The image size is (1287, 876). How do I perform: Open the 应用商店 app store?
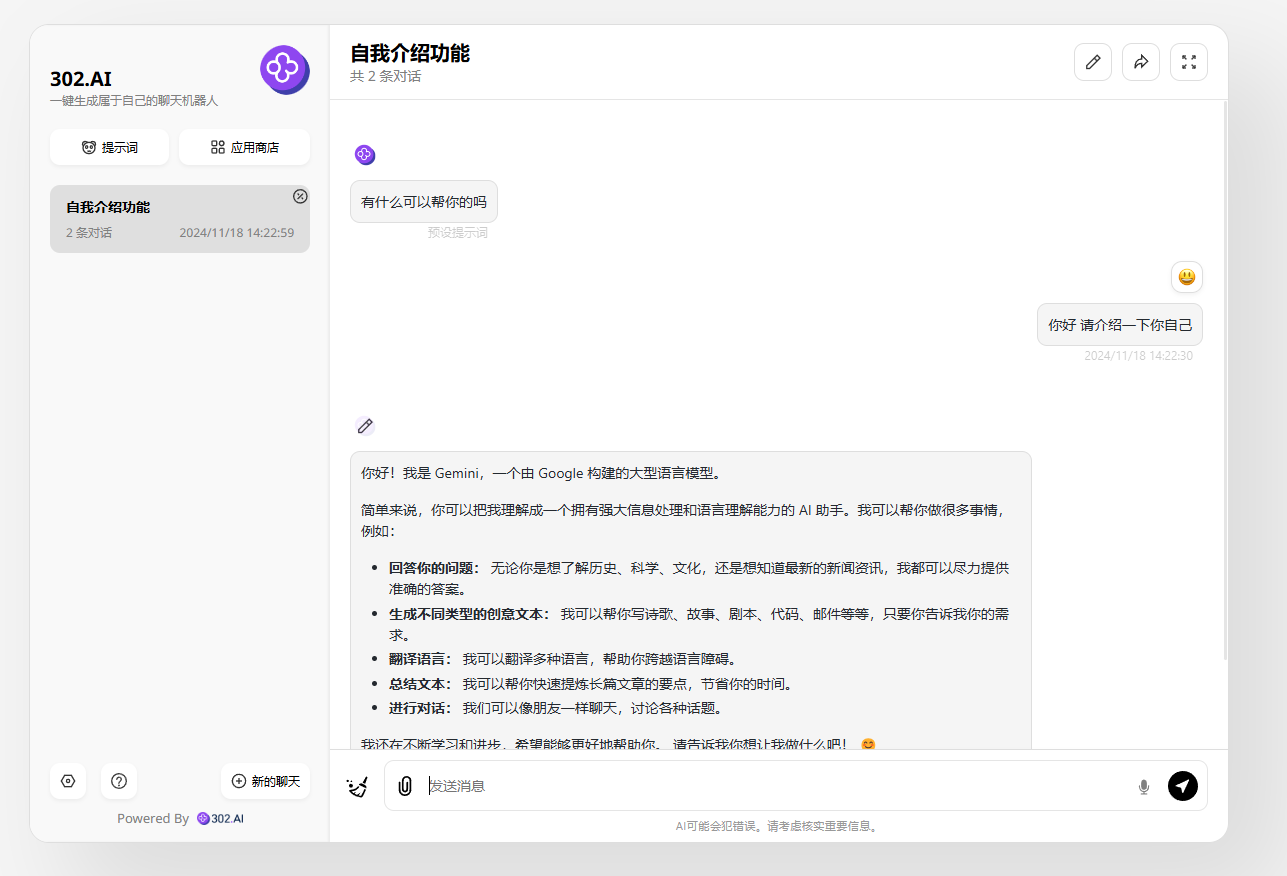pyautogui.click(x=245, y=147)
